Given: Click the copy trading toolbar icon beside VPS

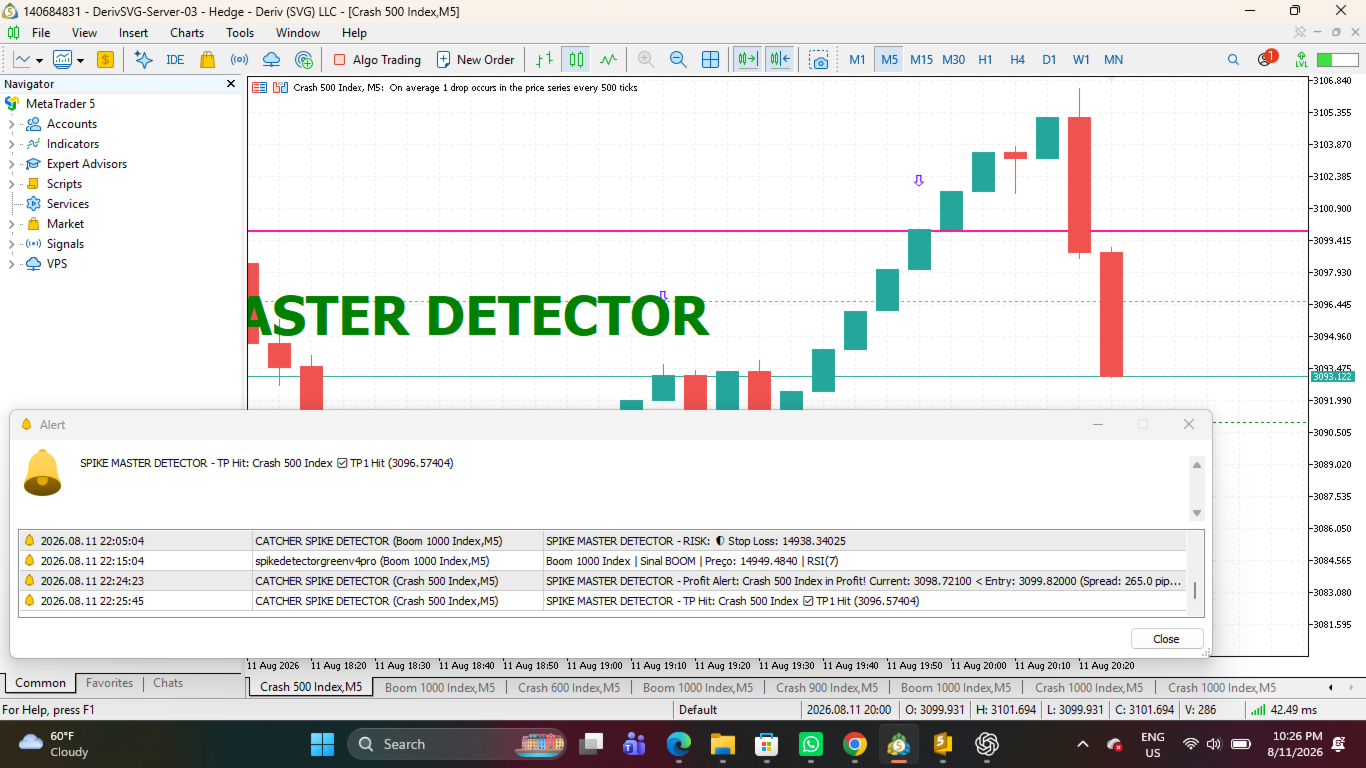Looking at the screenshot, I should click(x=303, y=60).
